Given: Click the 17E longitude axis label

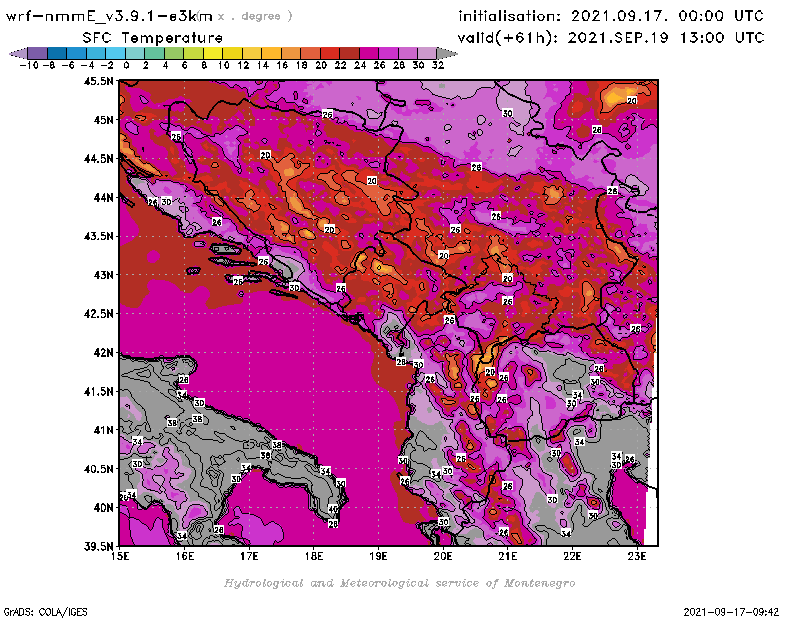Looking at the screenshot, I should click(x=249, y=557).
